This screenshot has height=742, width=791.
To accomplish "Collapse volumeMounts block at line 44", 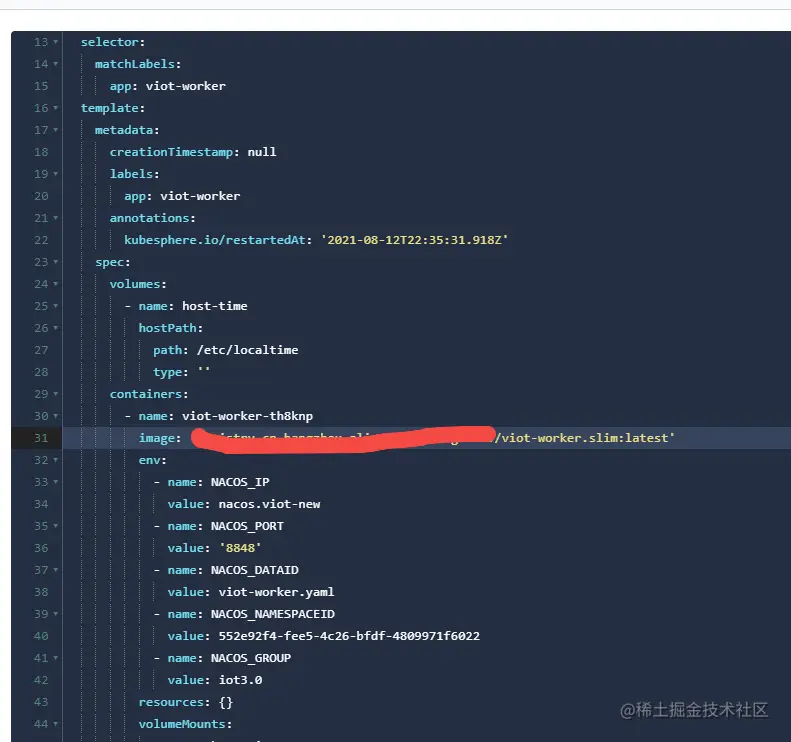I will click(55, 724).
